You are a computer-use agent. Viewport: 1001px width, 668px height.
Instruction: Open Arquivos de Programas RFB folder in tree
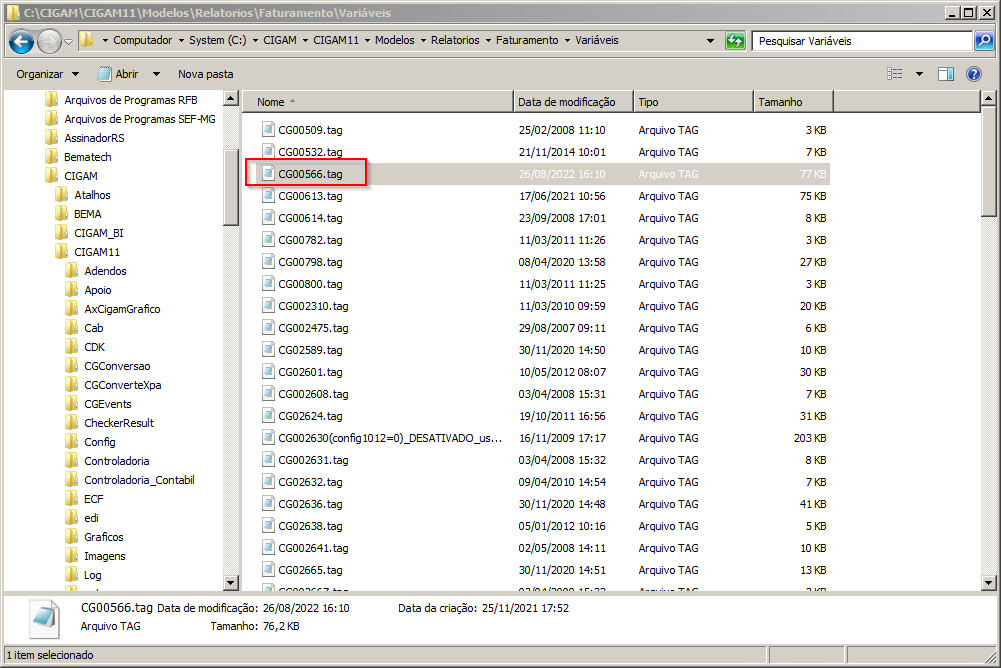click(x=131, y=100)
